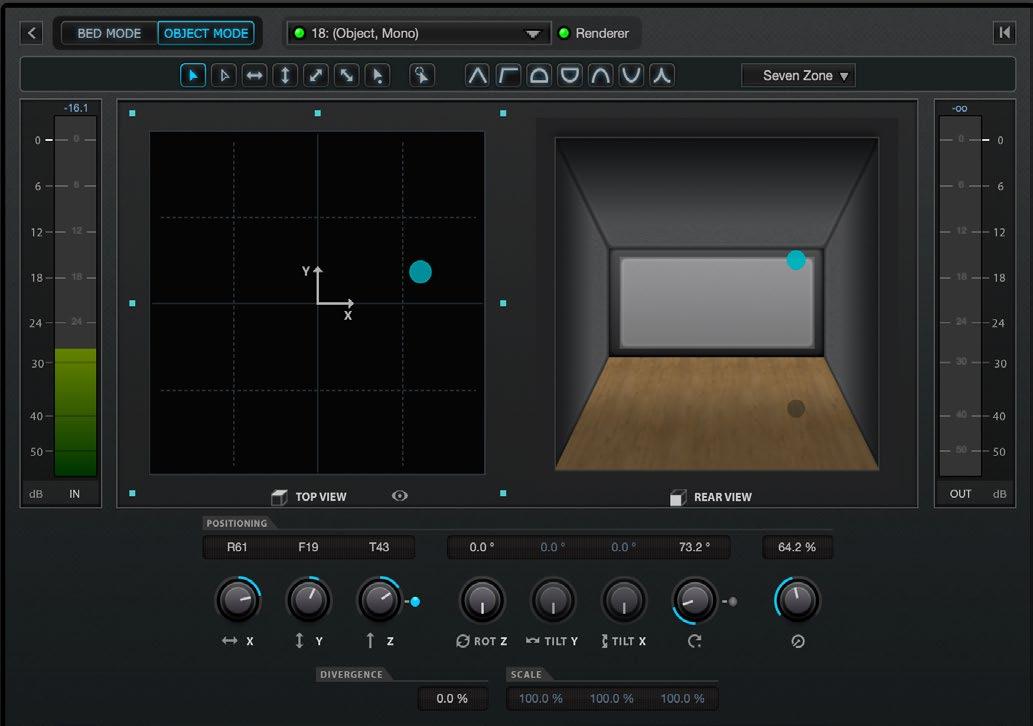Open the 18: (Object, Mono) dropdown
The height and width of the screenshot is (726, 1033).
(419, 33)
